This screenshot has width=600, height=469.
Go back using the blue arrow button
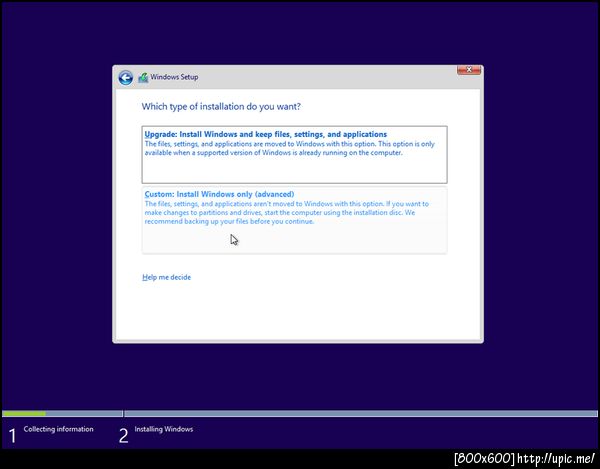(126, 78)
